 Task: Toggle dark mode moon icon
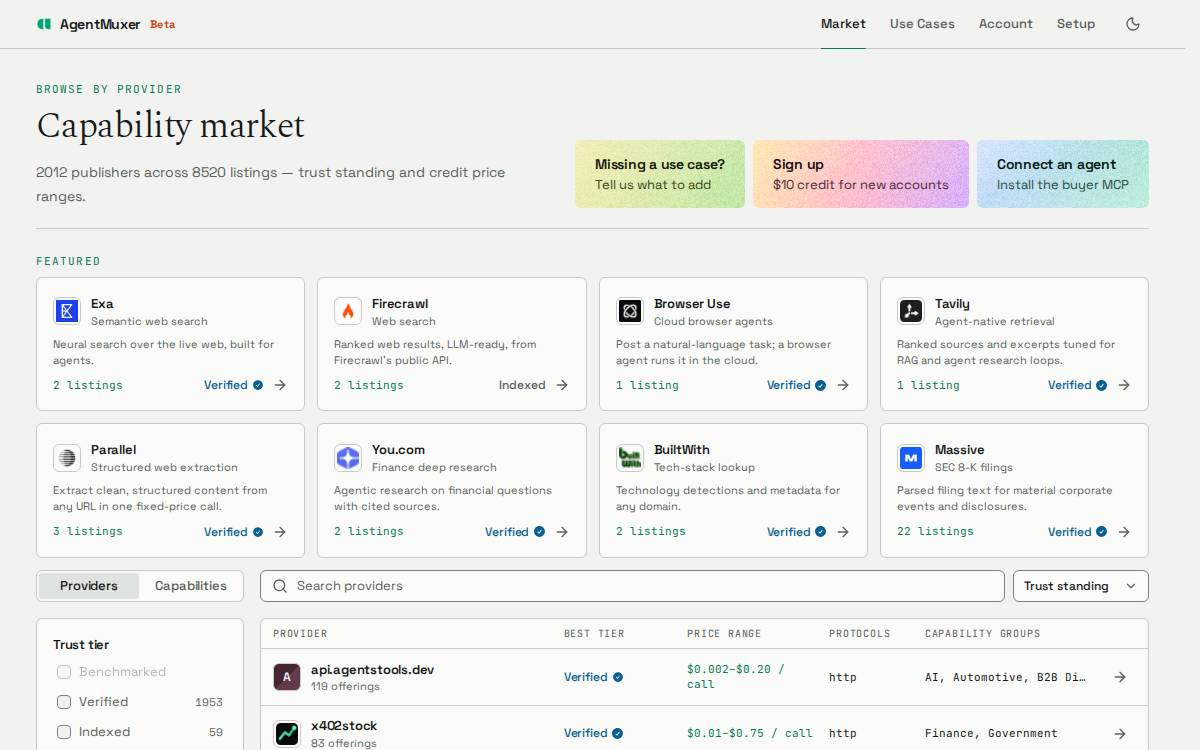pos(1133,24)
